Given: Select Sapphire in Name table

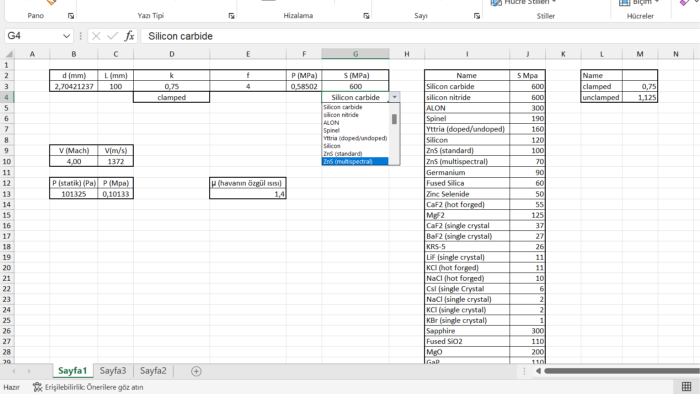Looking at the screenshot, I should click(x=467, y=331).
